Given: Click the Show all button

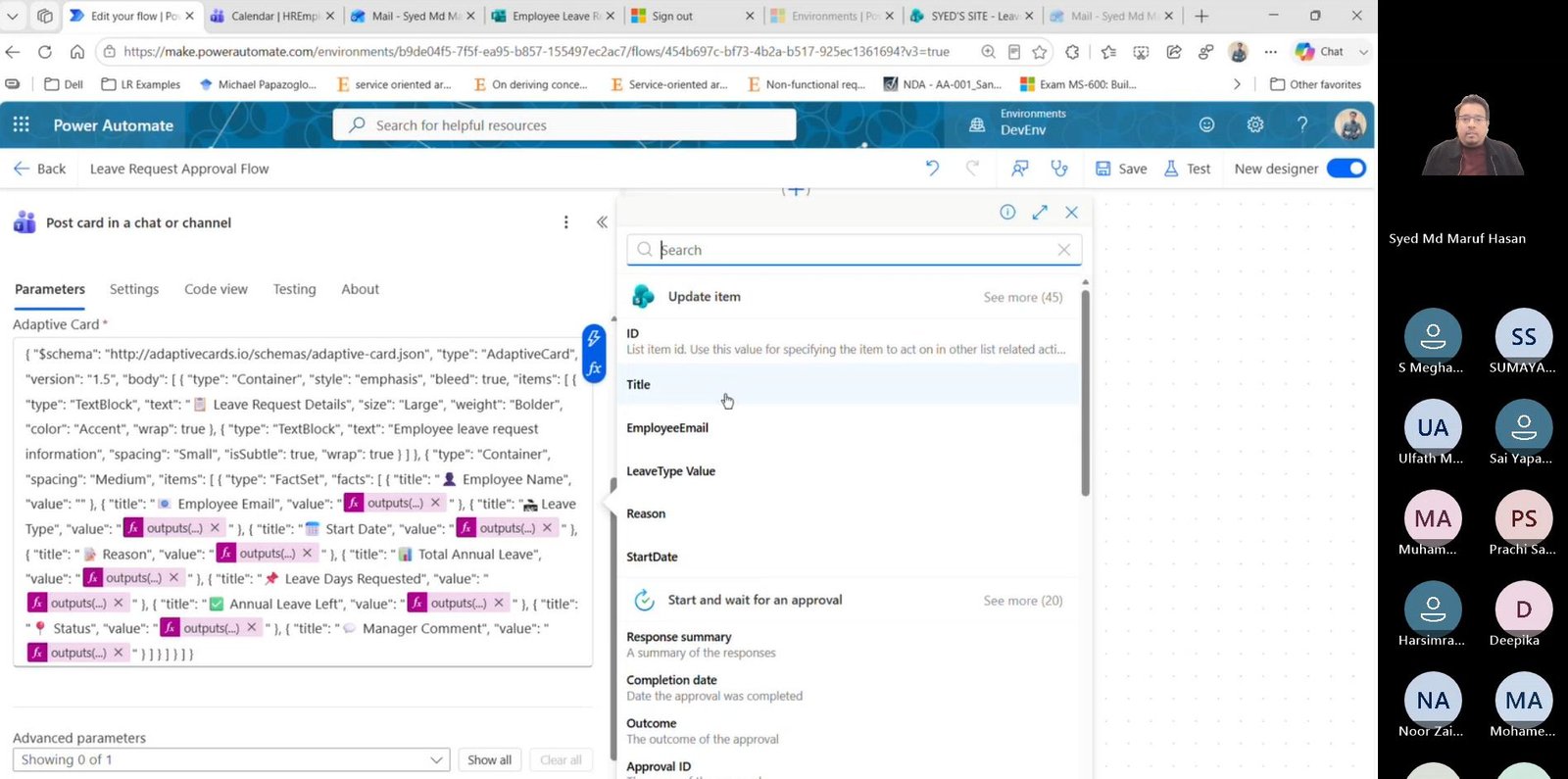Looking at the screenshot, I should pos(489,759).
